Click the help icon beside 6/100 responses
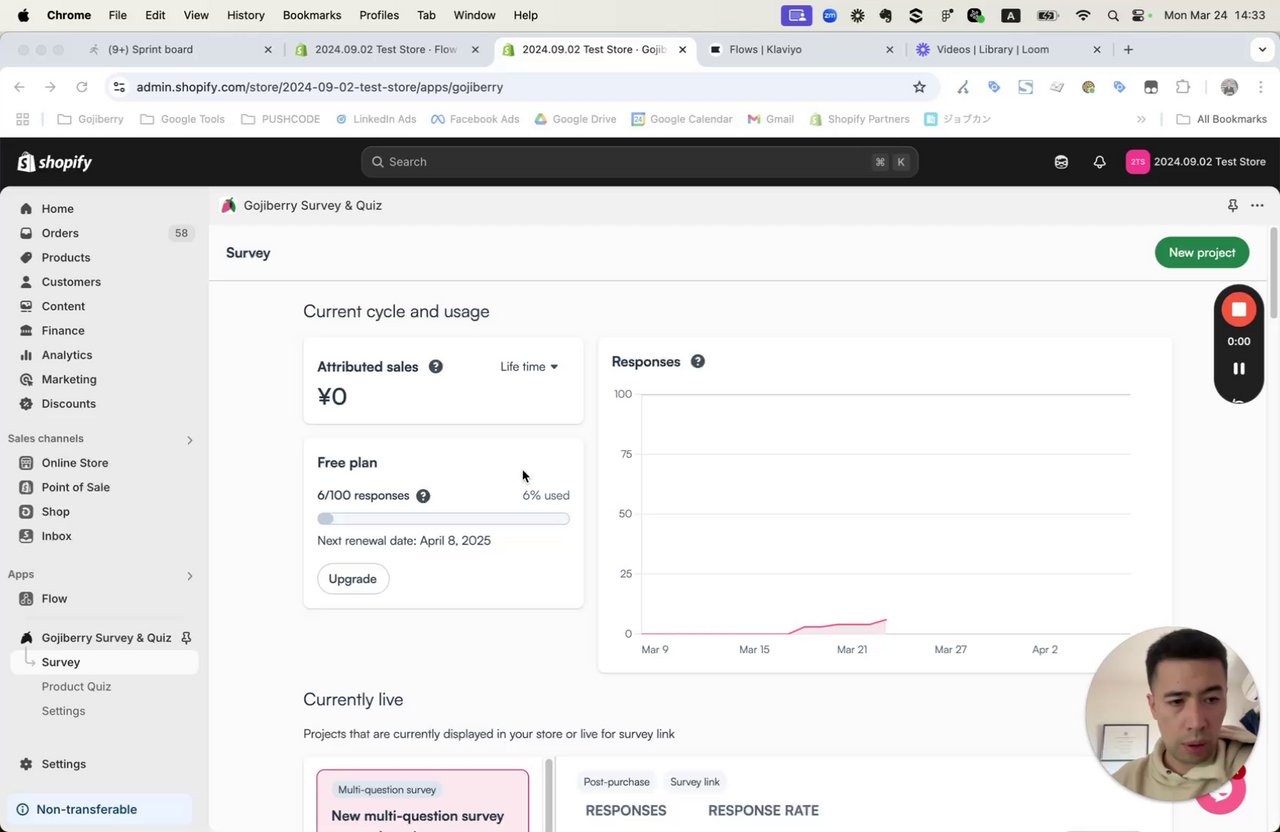This screenshot has height=832, width=1280. tap(423, 496)
